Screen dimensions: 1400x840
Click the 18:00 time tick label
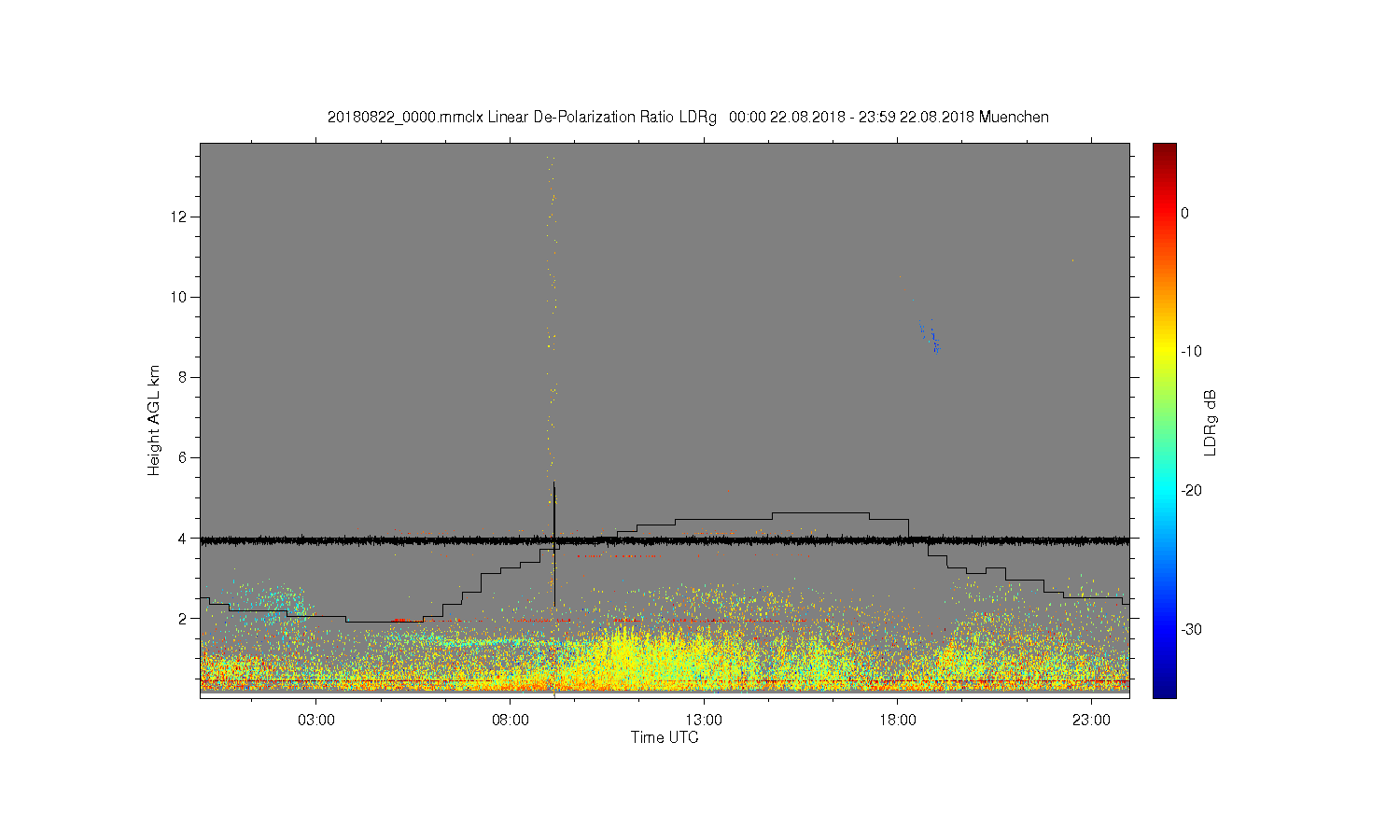tap(897, 721)
